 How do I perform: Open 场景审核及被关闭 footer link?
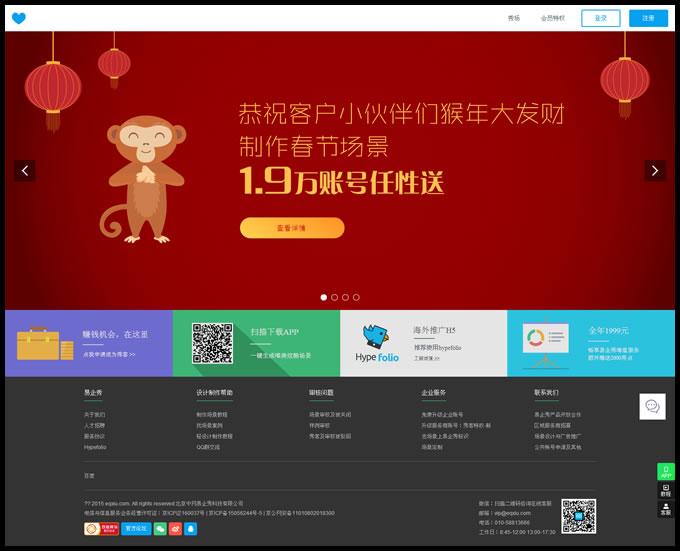click(330, 415)
